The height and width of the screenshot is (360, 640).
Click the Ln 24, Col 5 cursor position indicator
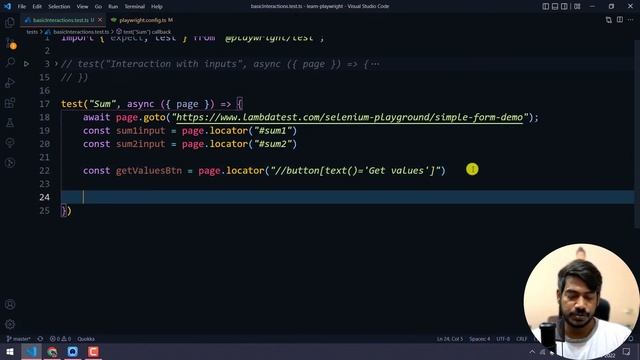tap(450, 339)
